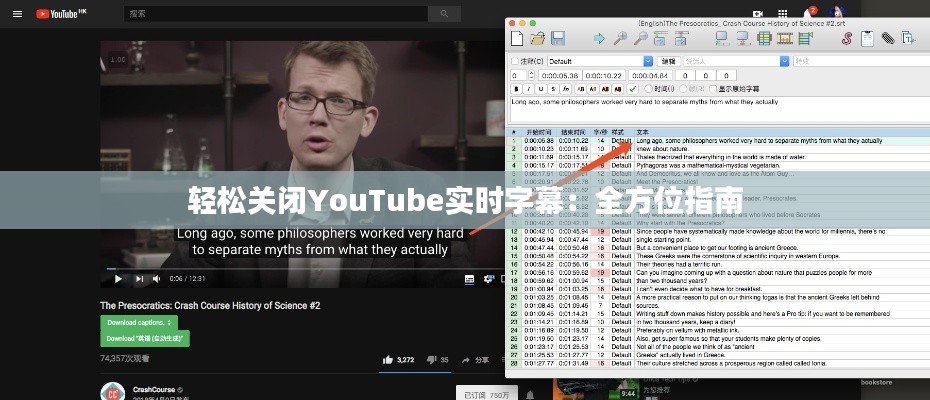This screenshot has height=400, width=930.
Task: Open attachments with the paperclip icon
Action: coord(887,39)
